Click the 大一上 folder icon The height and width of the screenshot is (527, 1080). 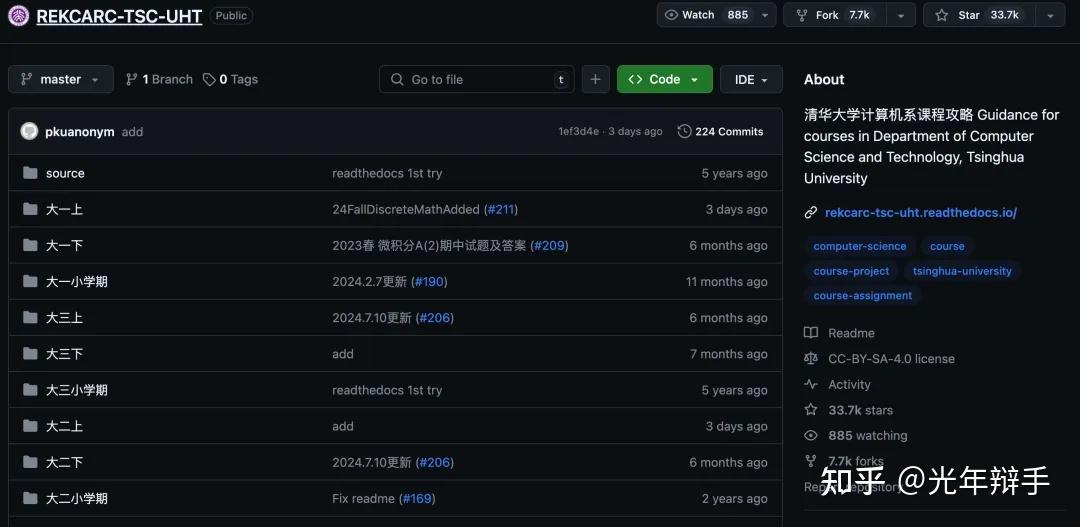pyautogui.click(x=30, y=209)
